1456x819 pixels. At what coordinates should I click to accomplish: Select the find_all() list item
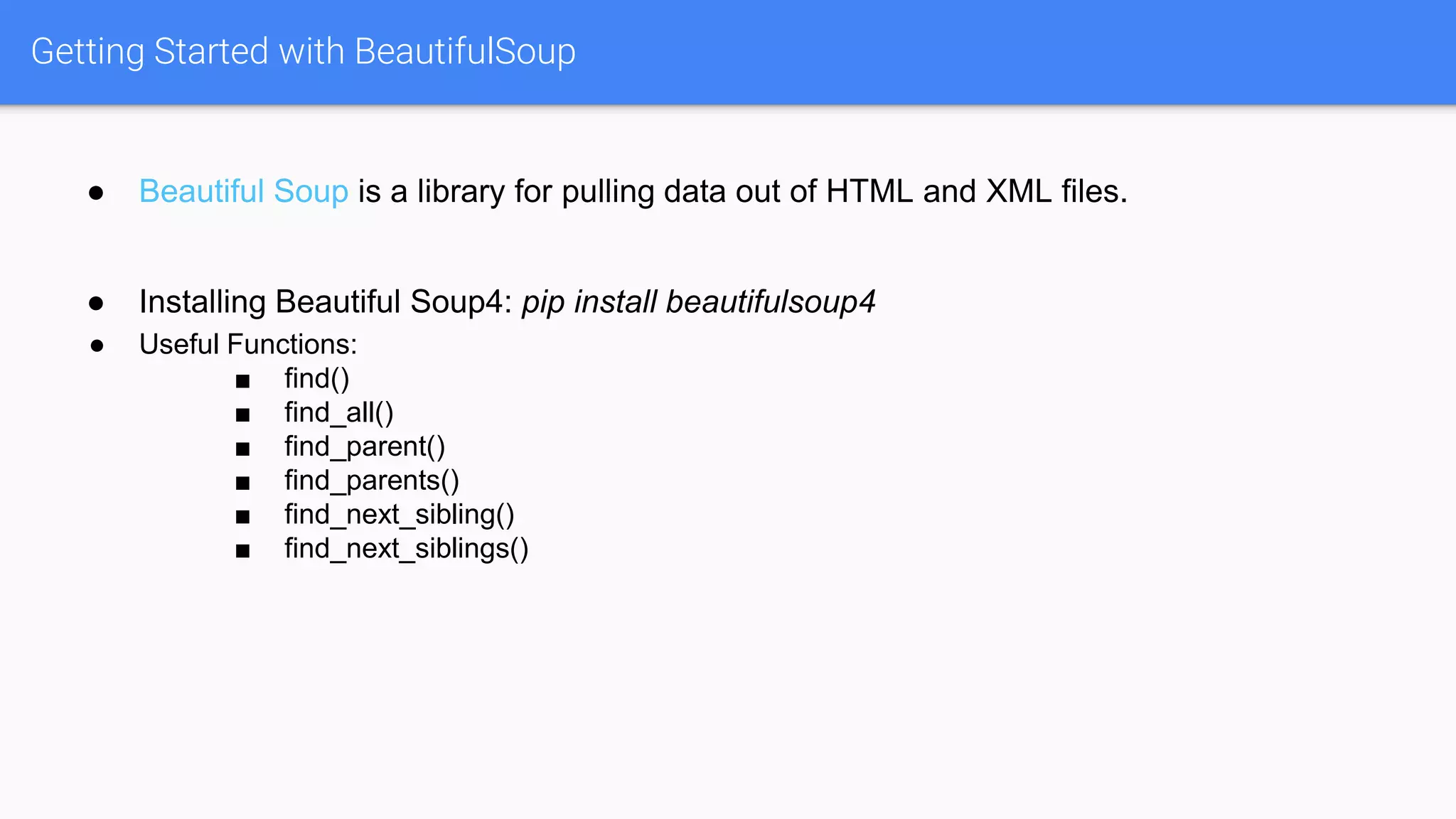[339, 413]
